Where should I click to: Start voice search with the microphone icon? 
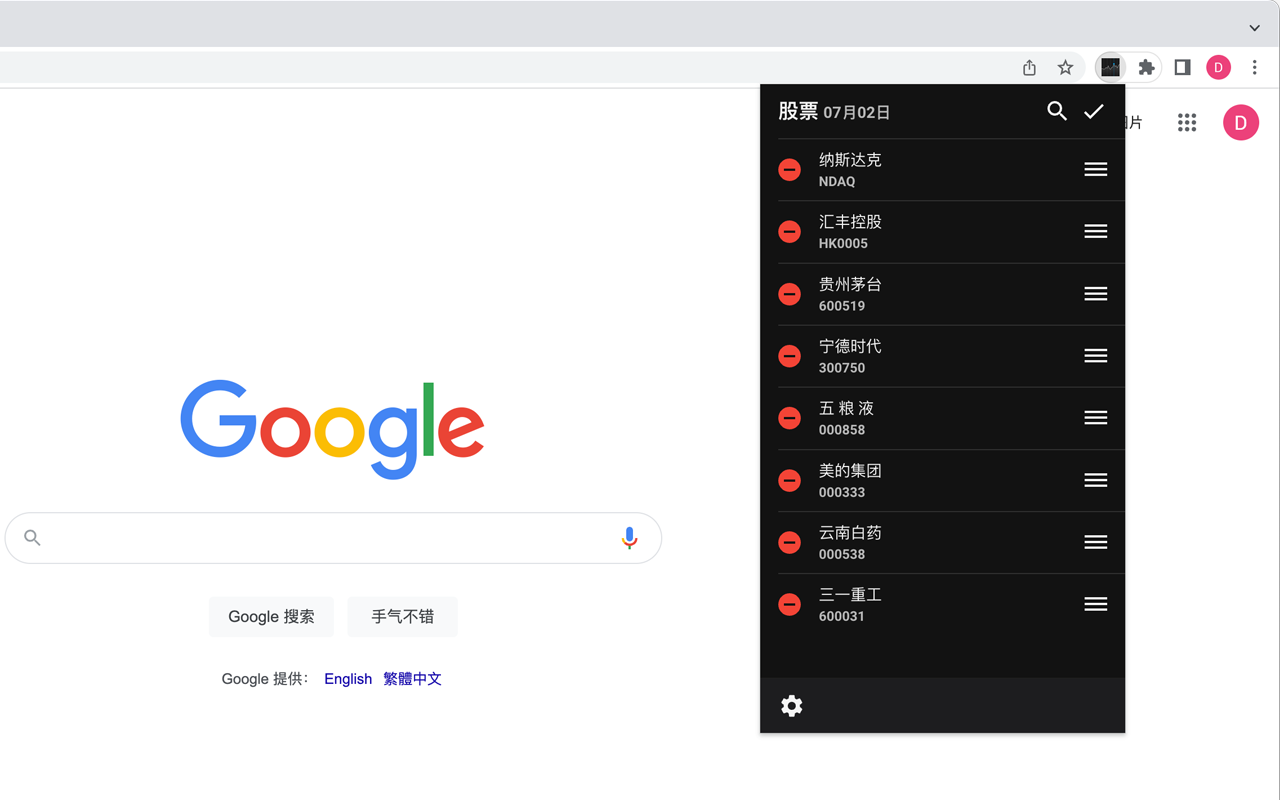click(x=629, y=538)
